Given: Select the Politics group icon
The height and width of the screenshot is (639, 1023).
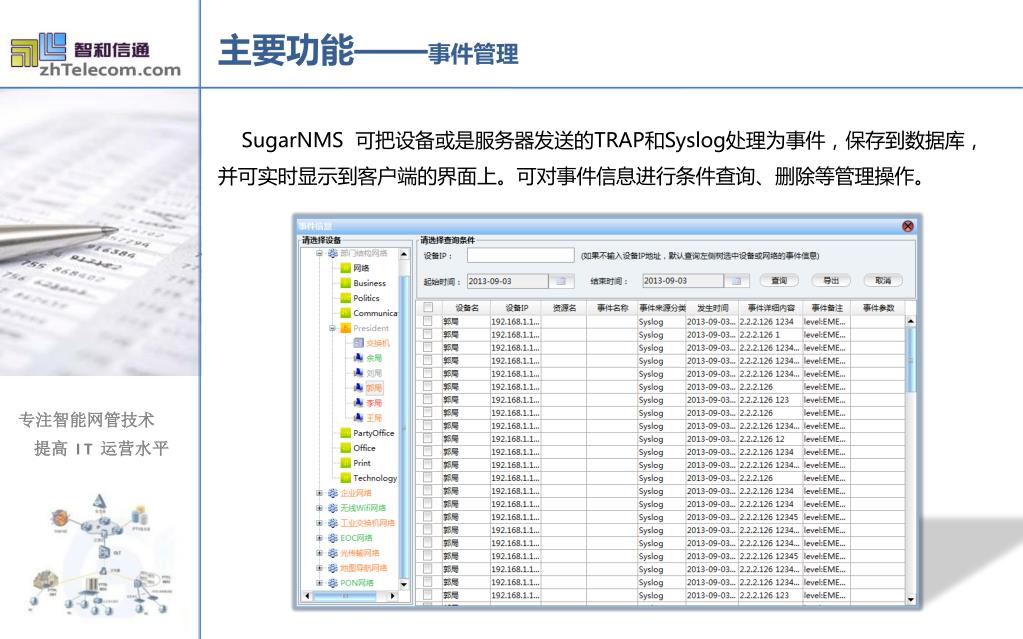Looking at the screenshot, I should pos(346,298).
